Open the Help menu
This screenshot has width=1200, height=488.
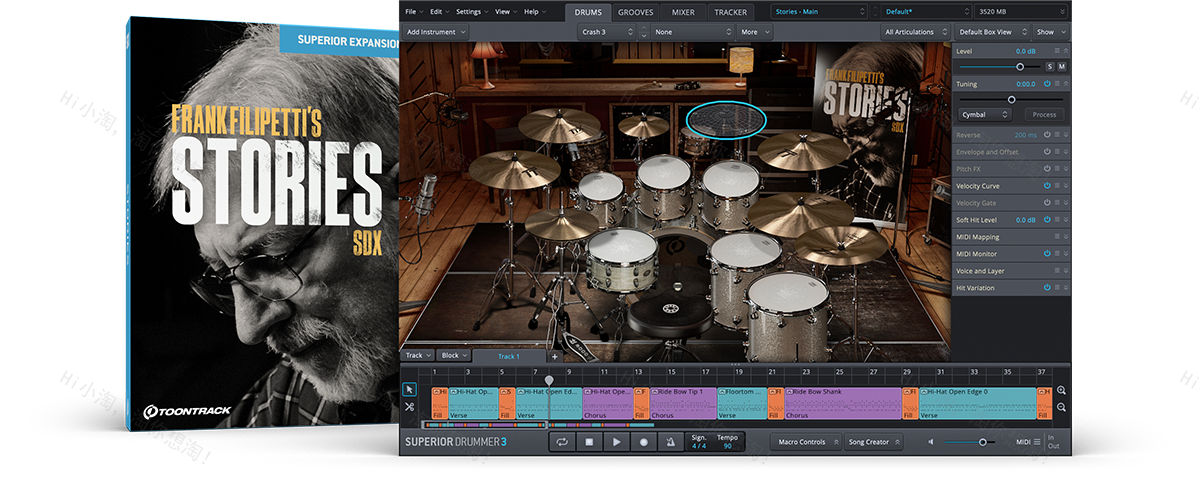click(x=534, y=12)
